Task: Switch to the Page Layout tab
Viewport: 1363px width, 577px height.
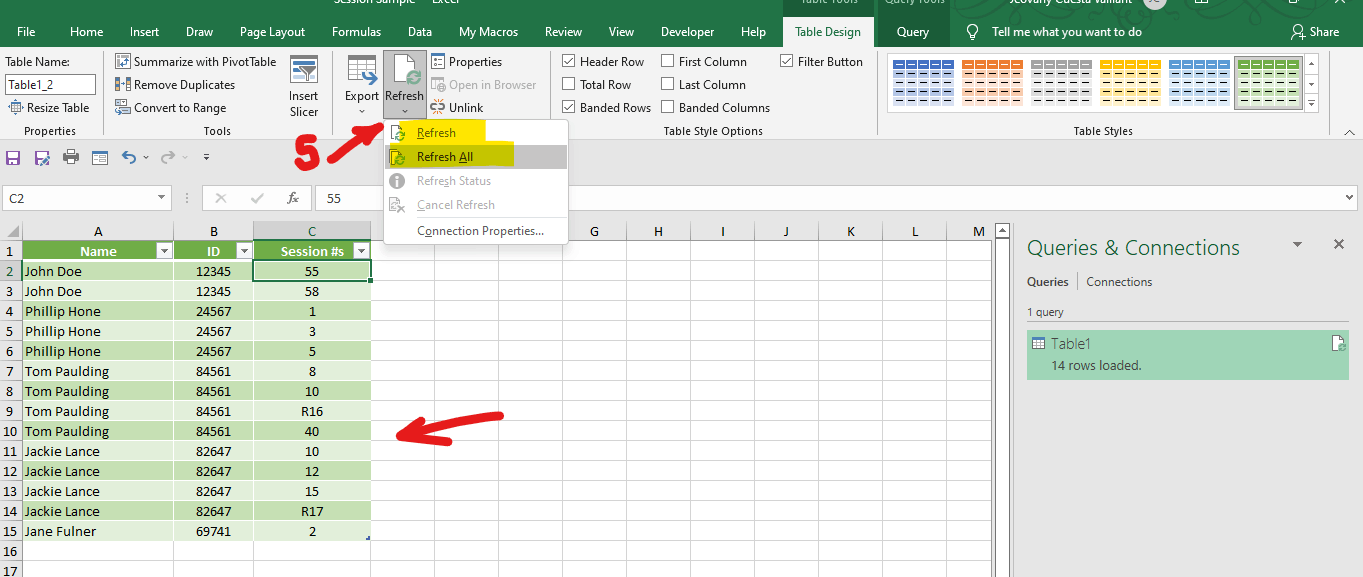Action: 273,32
